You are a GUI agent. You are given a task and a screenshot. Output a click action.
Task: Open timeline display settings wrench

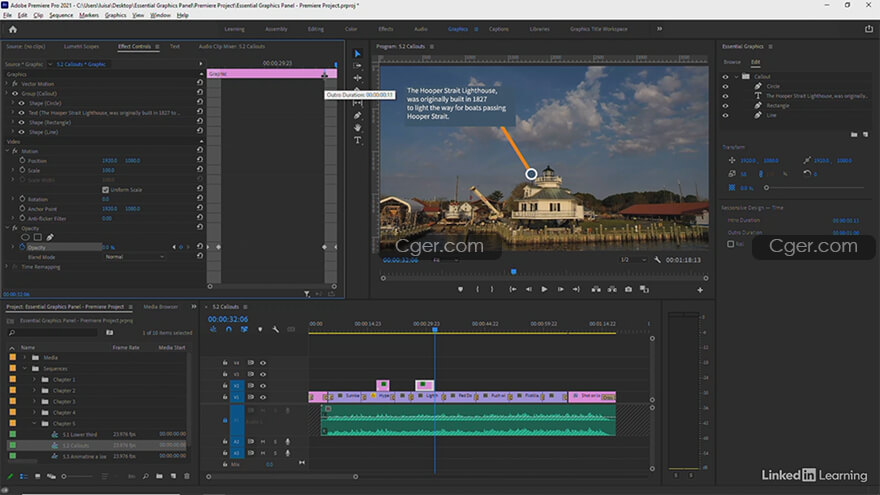tap(276, 329)
